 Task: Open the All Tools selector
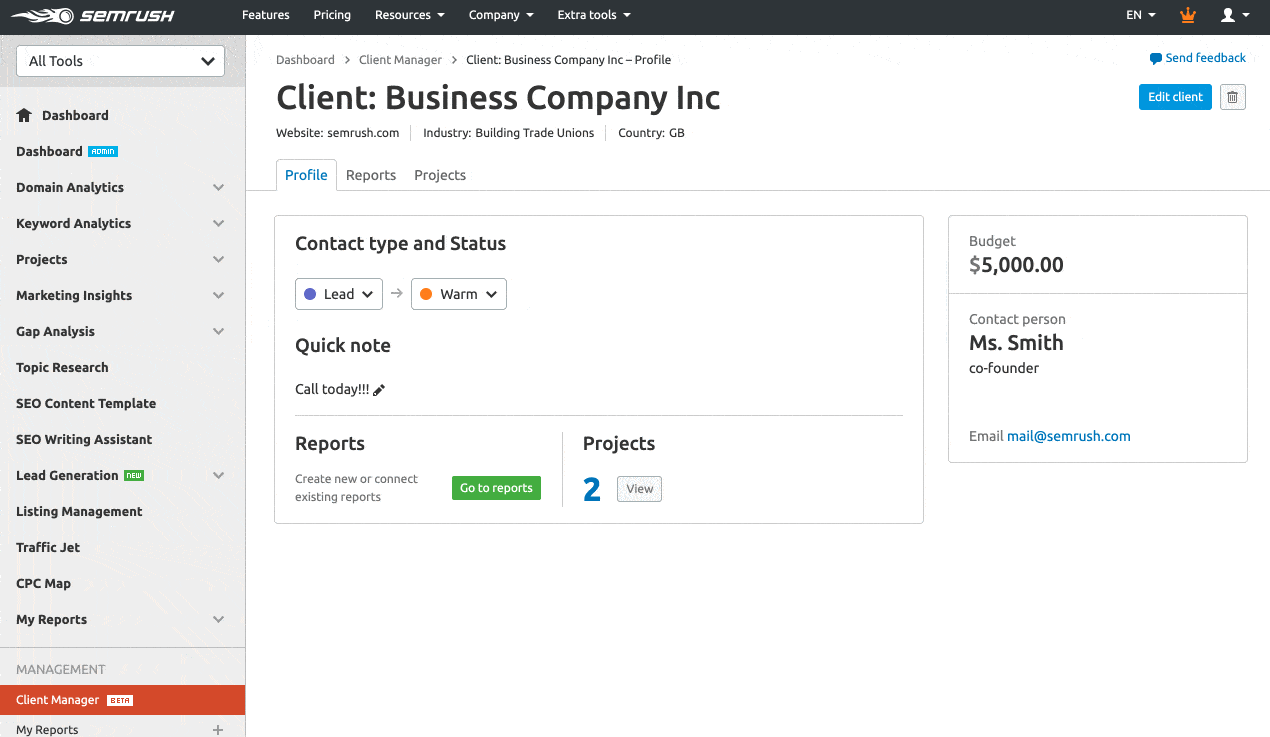click(x=121, y=61)
